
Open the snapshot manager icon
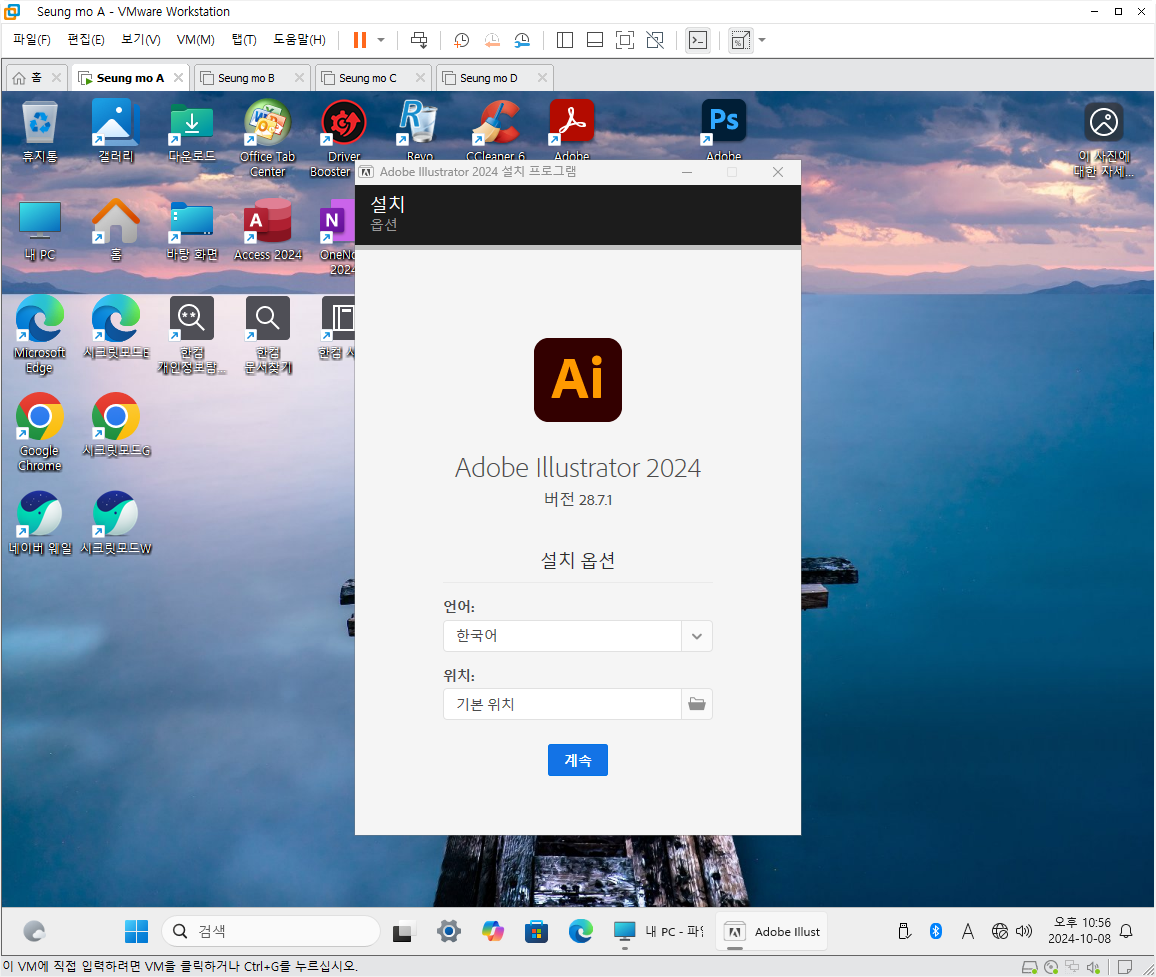(522, 40)
